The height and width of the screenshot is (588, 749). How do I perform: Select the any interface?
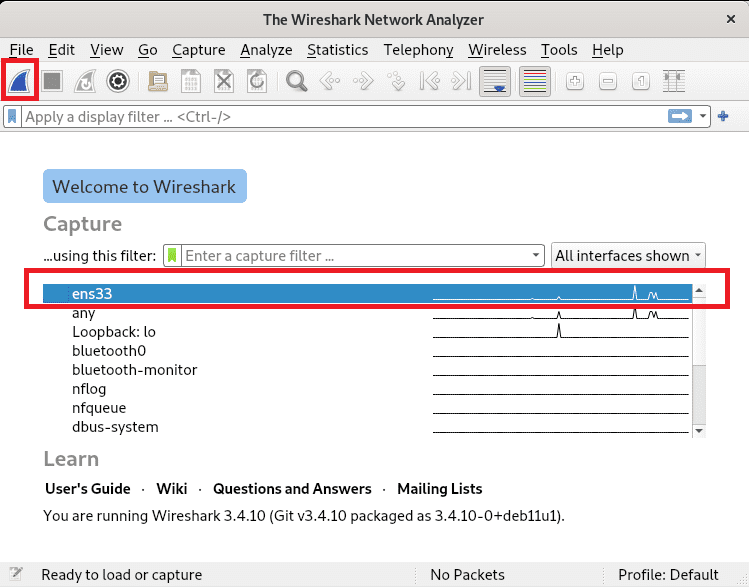click(367, 313)
